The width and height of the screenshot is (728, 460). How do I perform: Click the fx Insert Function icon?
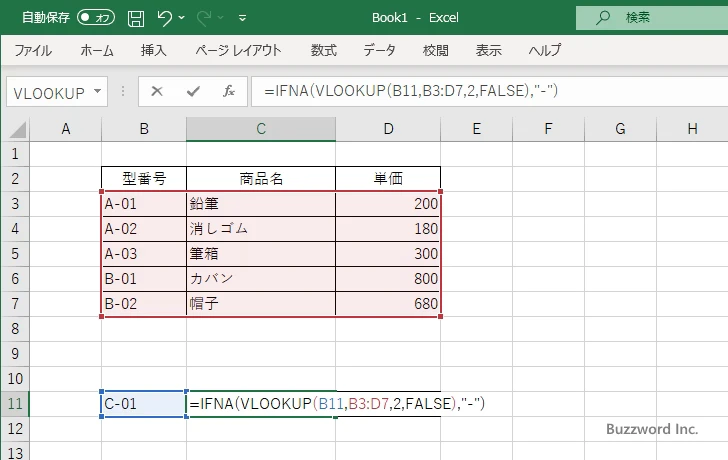(229, 91)
